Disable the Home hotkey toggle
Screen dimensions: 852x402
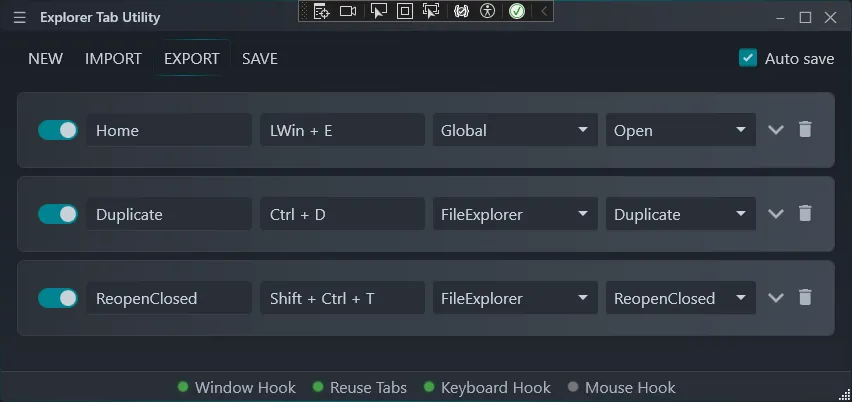tap(58, 130)
